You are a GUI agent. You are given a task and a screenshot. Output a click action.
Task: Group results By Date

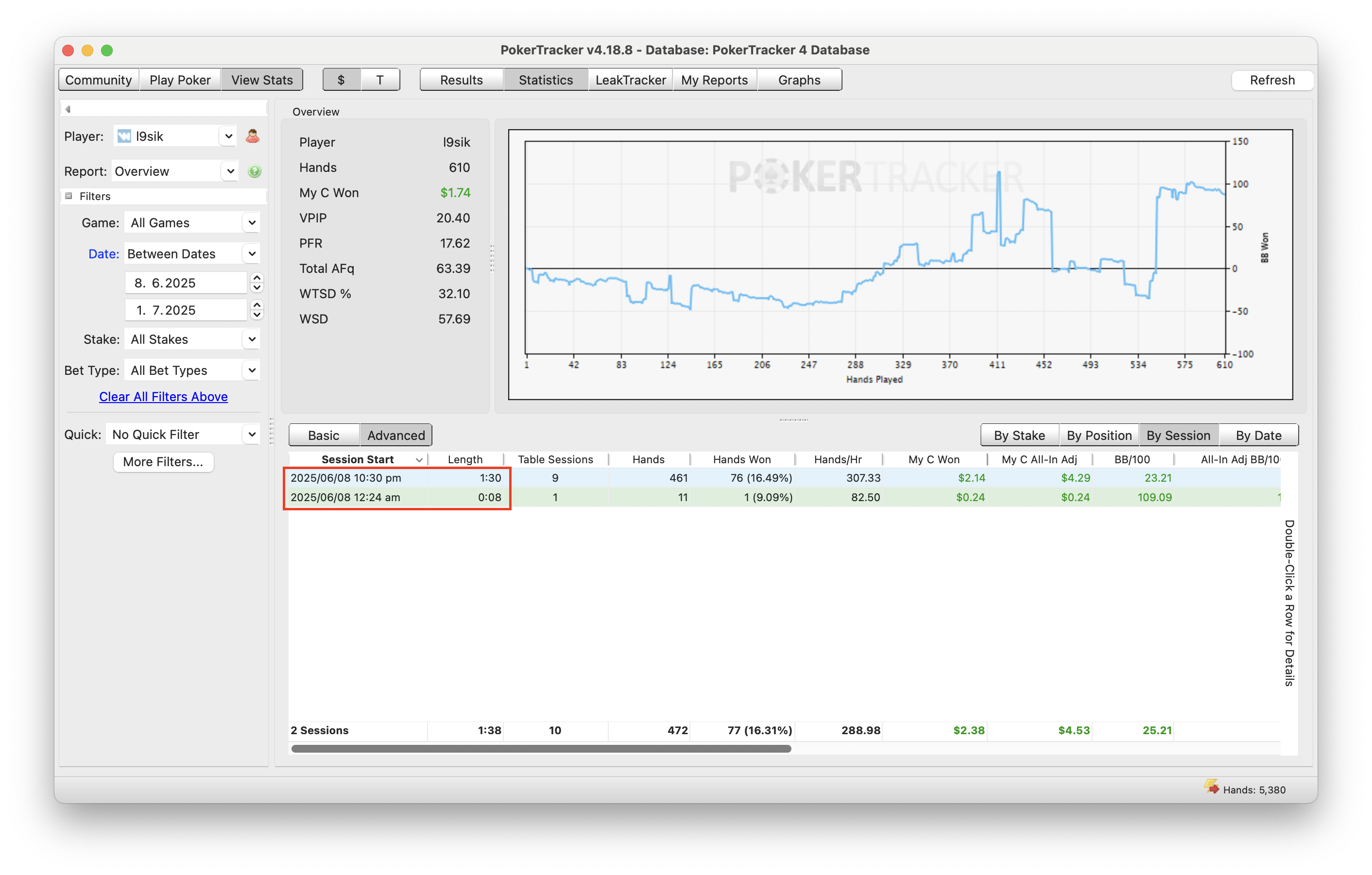(x=1259, y=436)
